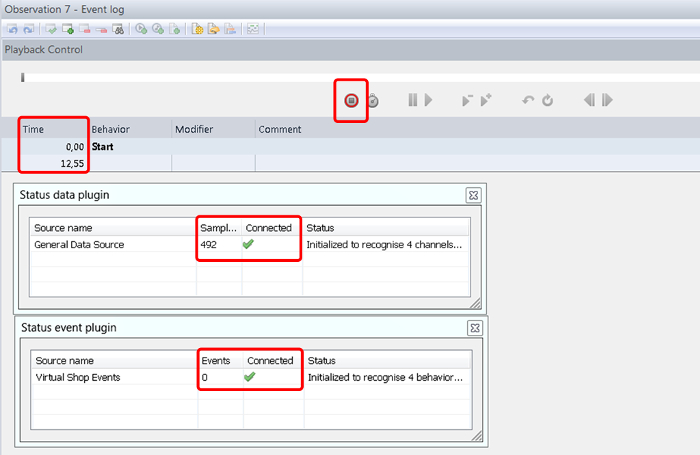Click the document with orange arrow icon

(x=214, y=29)
